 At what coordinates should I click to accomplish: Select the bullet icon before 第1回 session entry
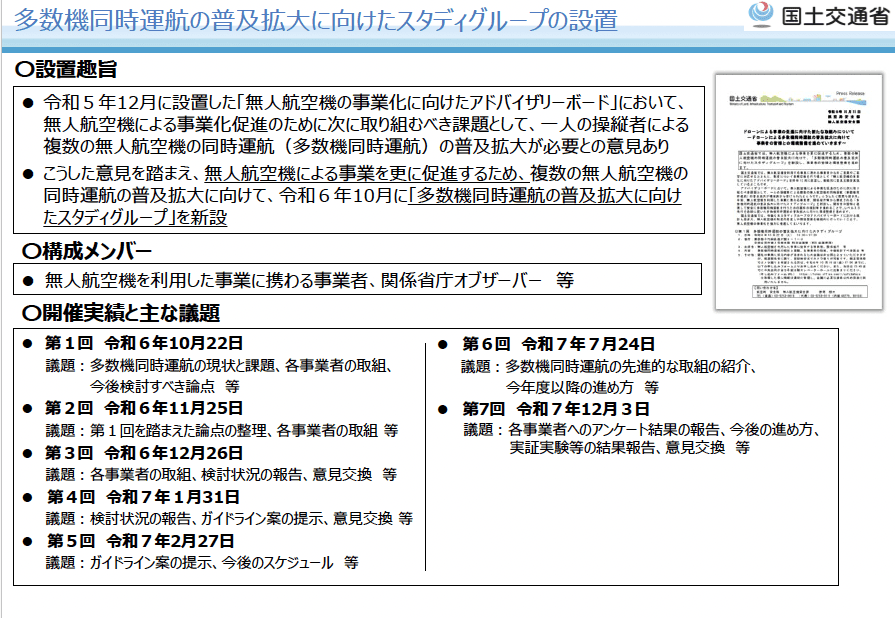(29, 340)
